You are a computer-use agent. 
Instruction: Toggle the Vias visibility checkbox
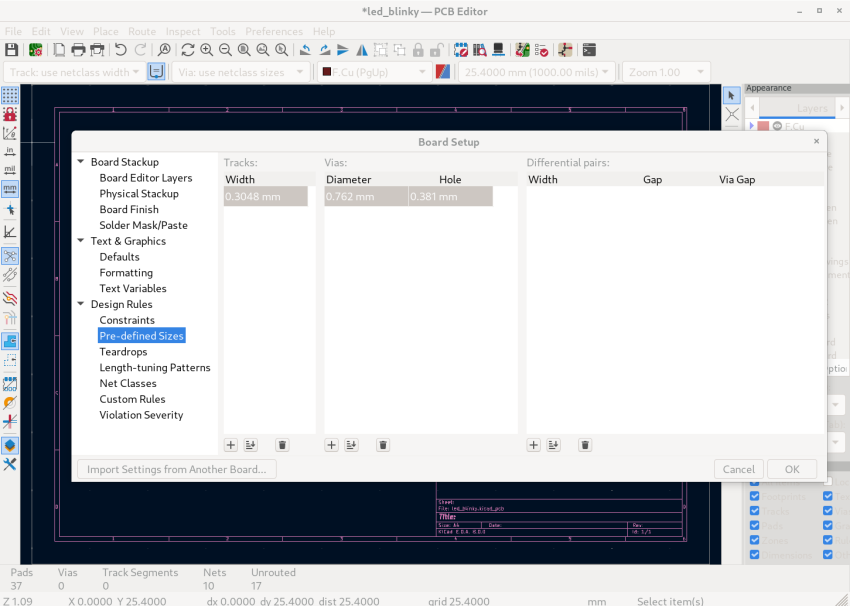point(828,511)
